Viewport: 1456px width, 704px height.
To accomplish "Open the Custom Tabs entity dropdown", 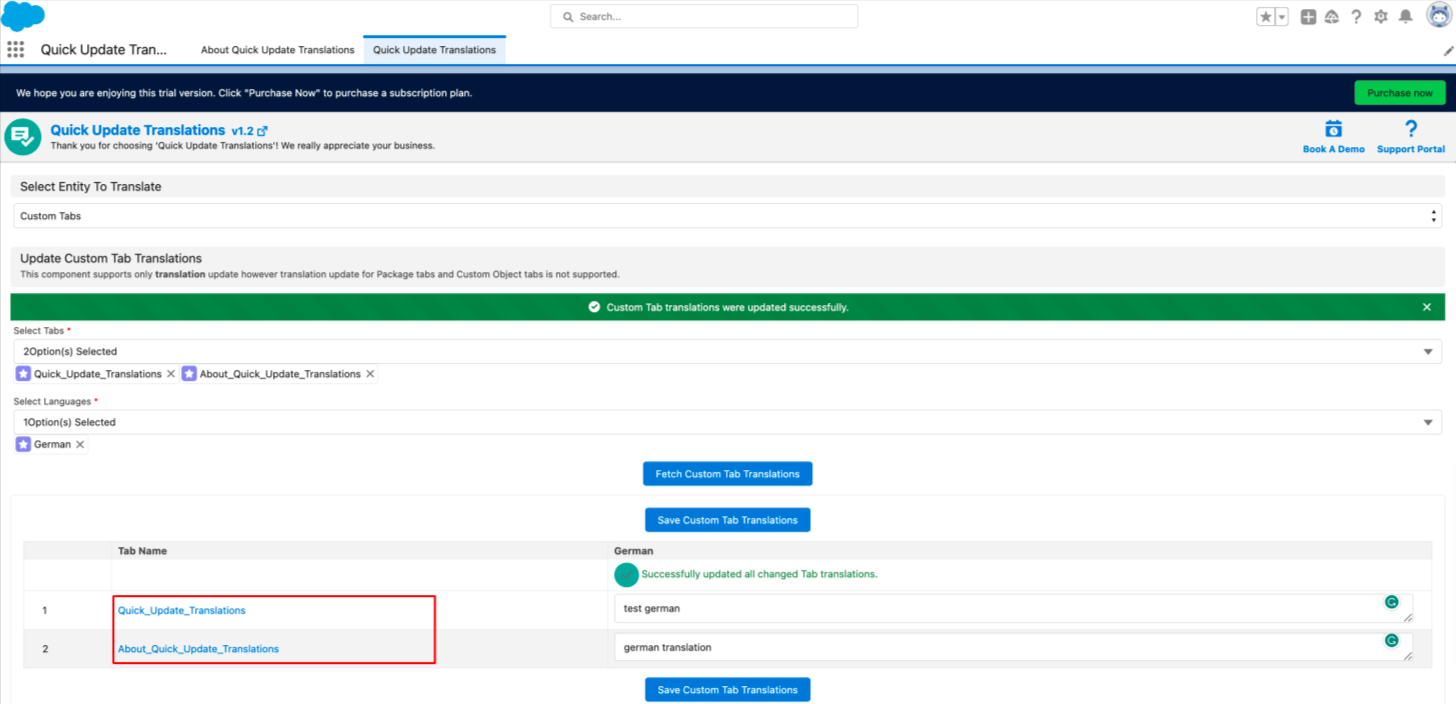I will pyautogui.click(x=728, y=216).
